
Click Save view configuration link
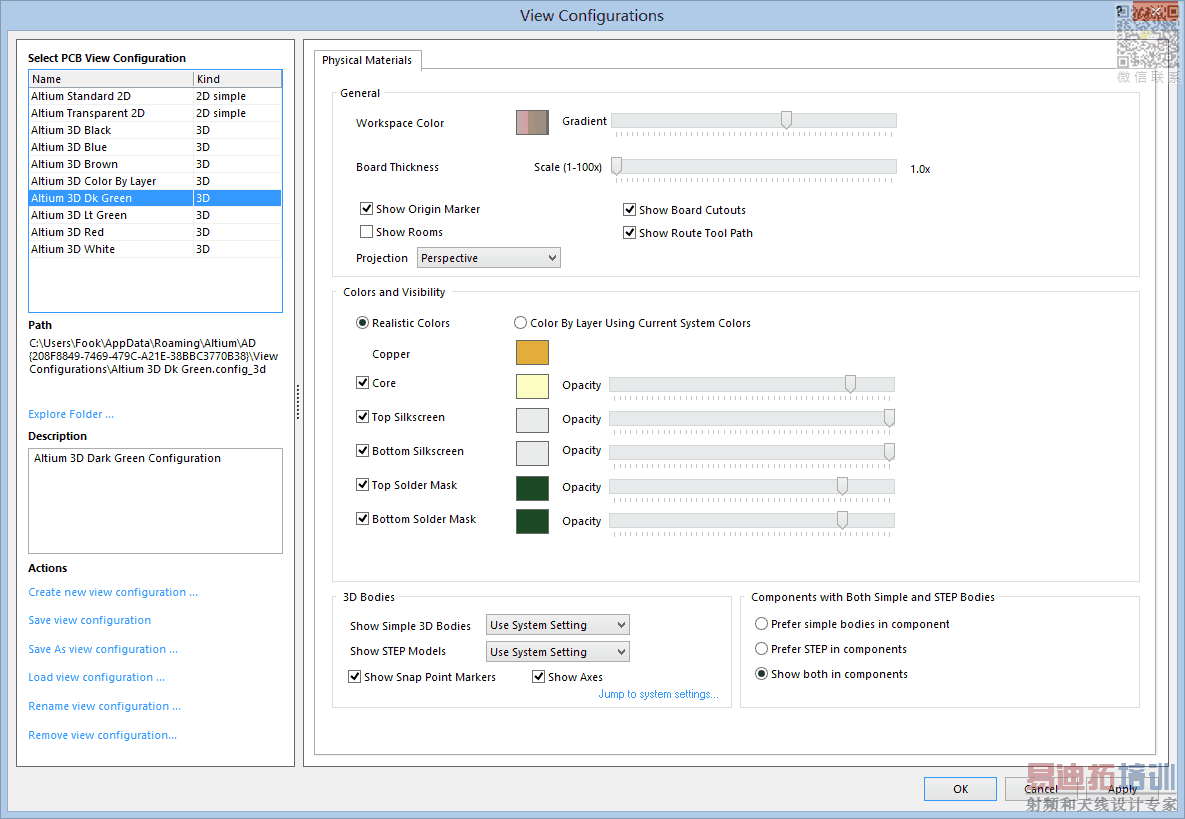click(89, 620)
